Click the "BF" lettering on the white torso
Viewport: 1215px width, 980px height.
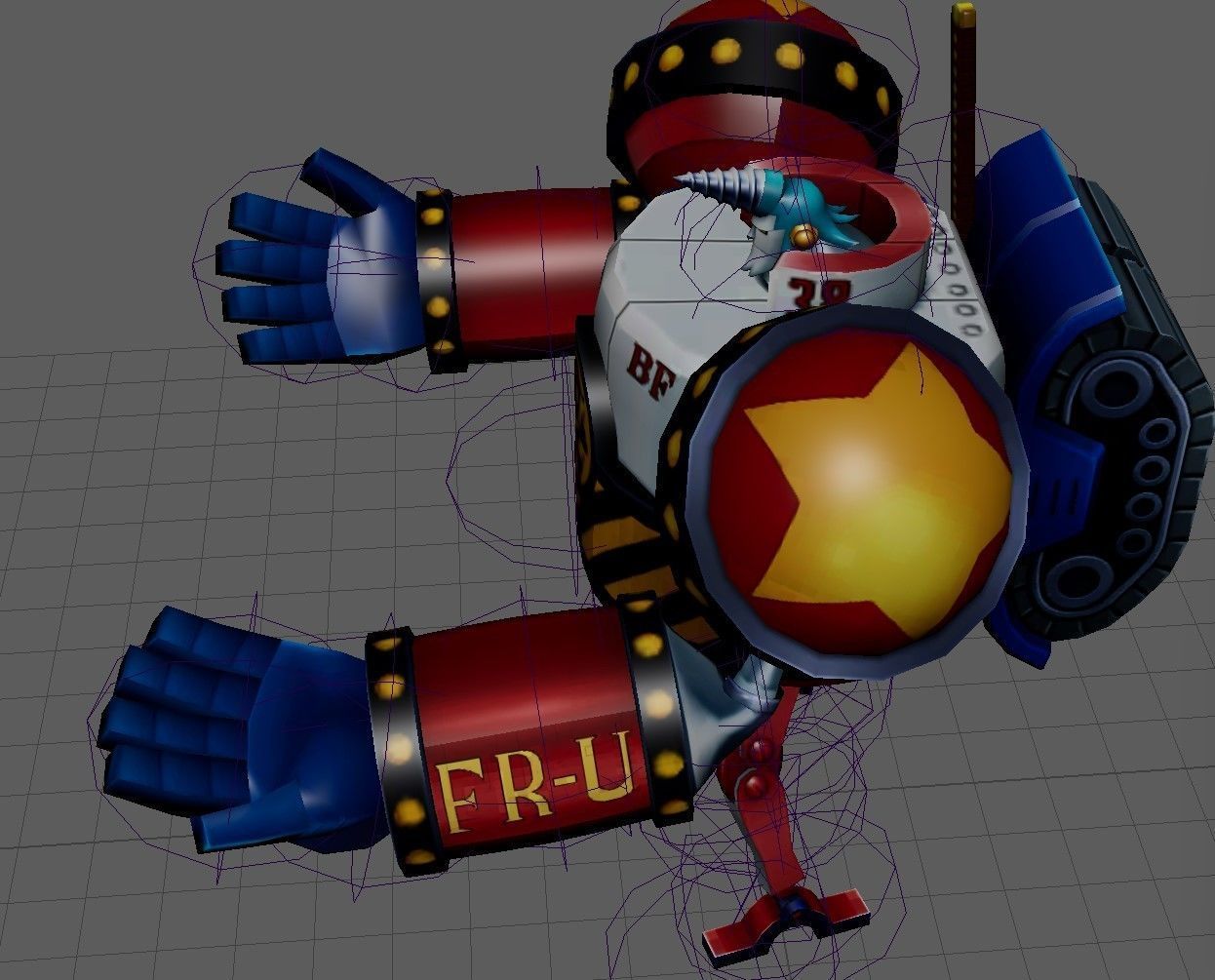[650, 372]
